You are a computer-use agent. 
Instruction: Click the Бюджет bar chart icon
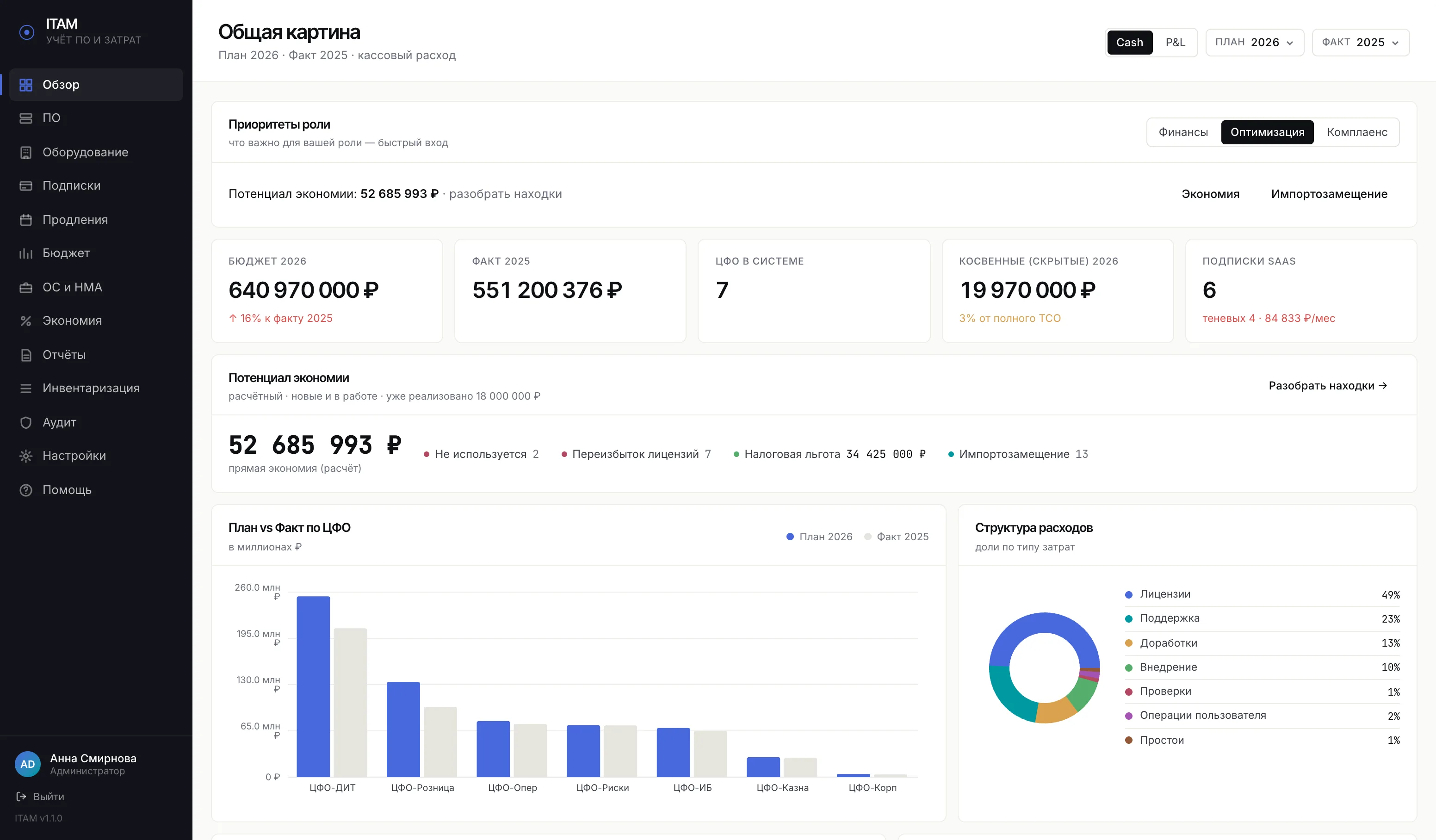[x=25, y=253]
